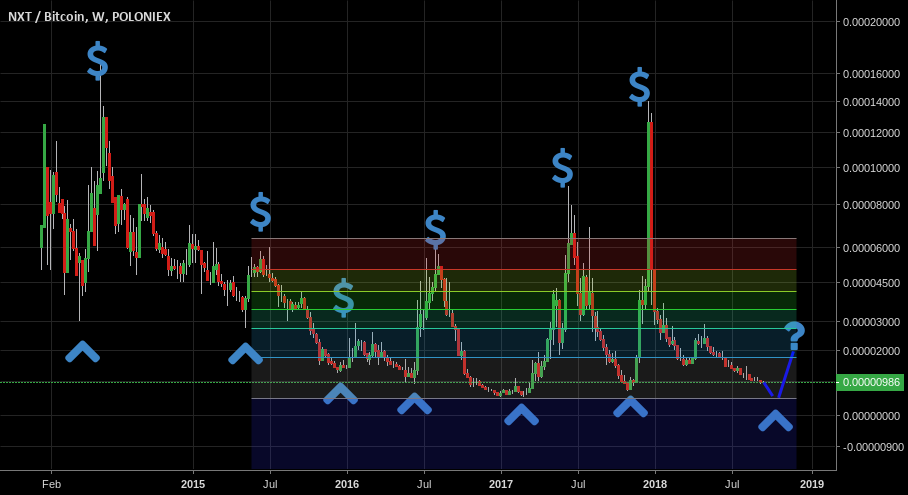This screenshot has height=495, width=908.
Task: Click the Feb label on time axis
Action: (51, 483)
